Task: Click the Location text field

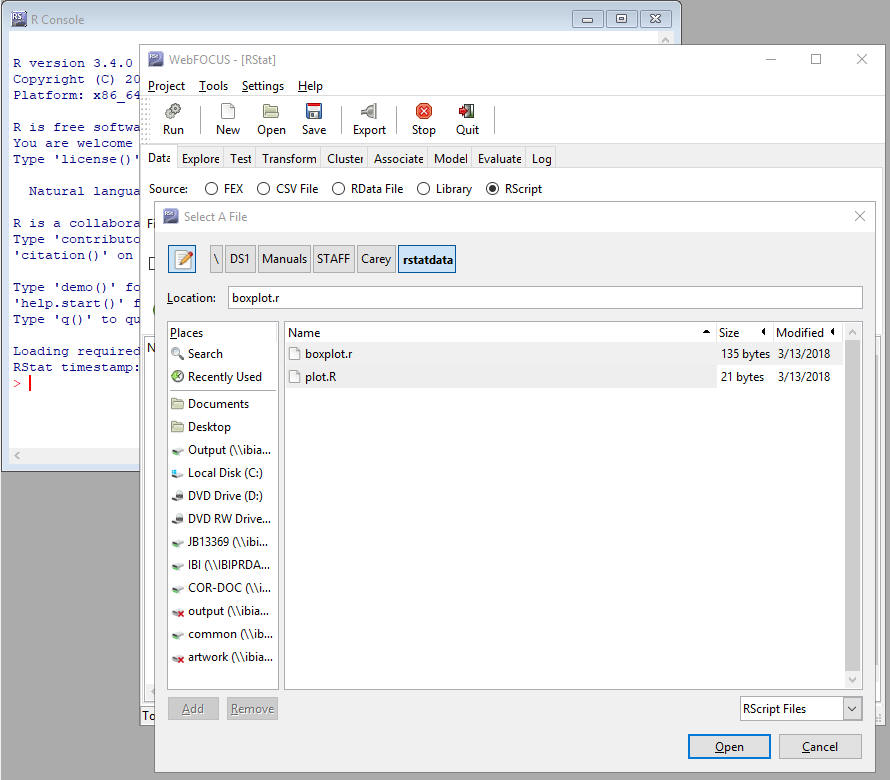Action: tap(545, 298)
